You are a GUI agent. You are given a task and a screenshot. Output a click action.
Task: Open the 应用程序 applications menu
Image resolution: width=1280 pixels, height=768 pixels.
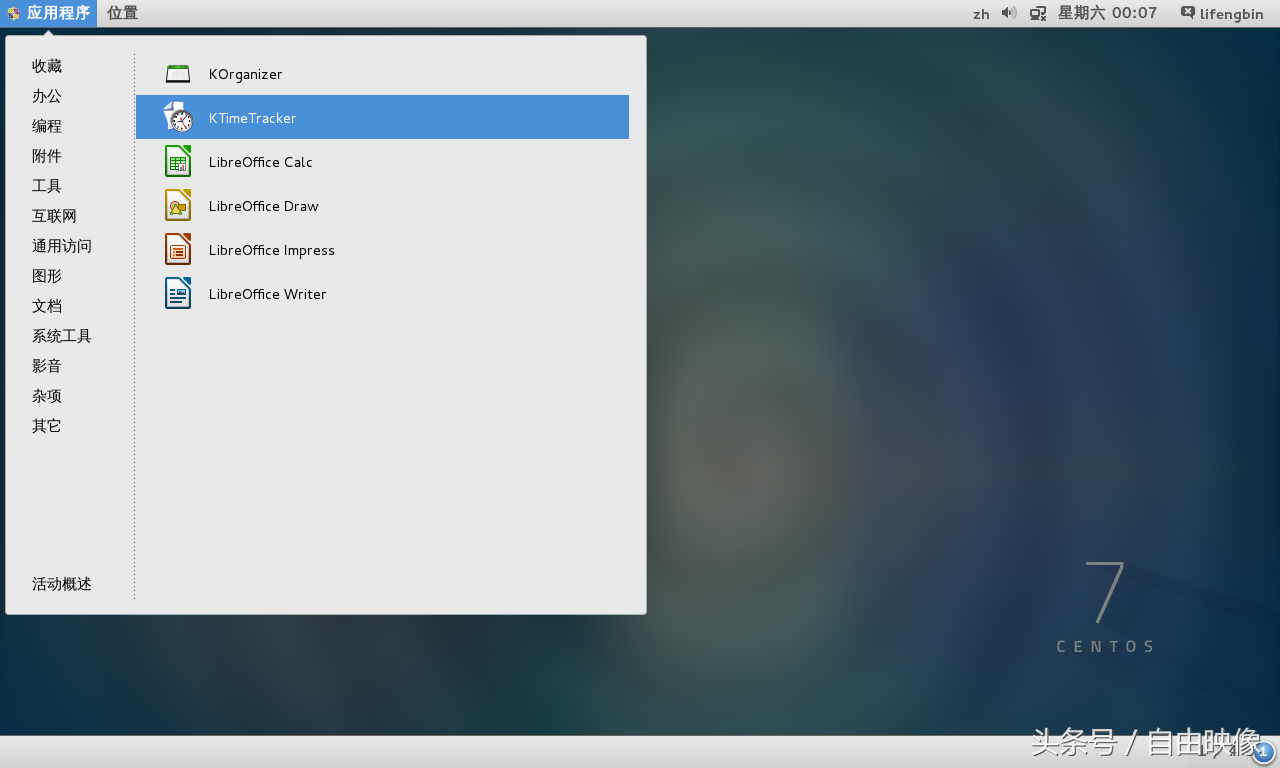tap(49, 13)
